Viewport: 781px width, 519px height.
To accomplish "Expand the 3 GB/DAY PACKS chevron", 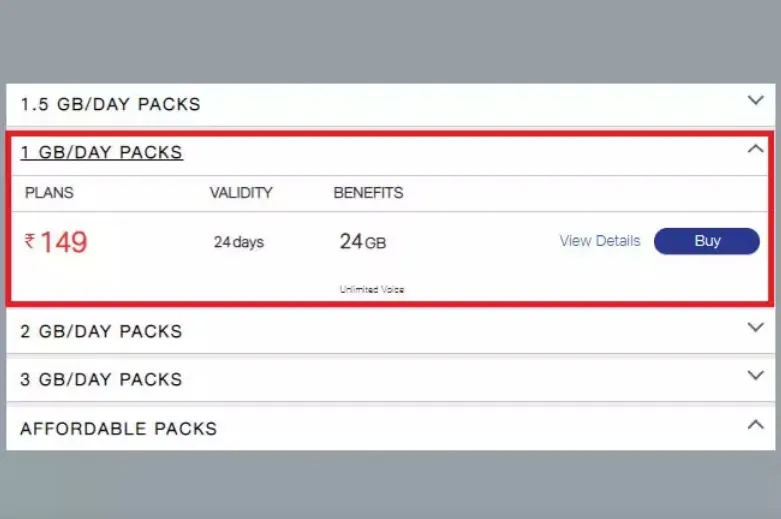I will click(x=756, y=375).
